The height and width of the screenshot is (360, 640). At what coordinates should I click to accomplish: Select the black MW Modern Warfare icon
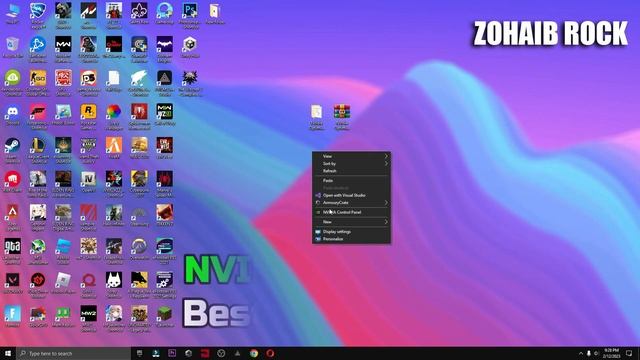(63, 44)
